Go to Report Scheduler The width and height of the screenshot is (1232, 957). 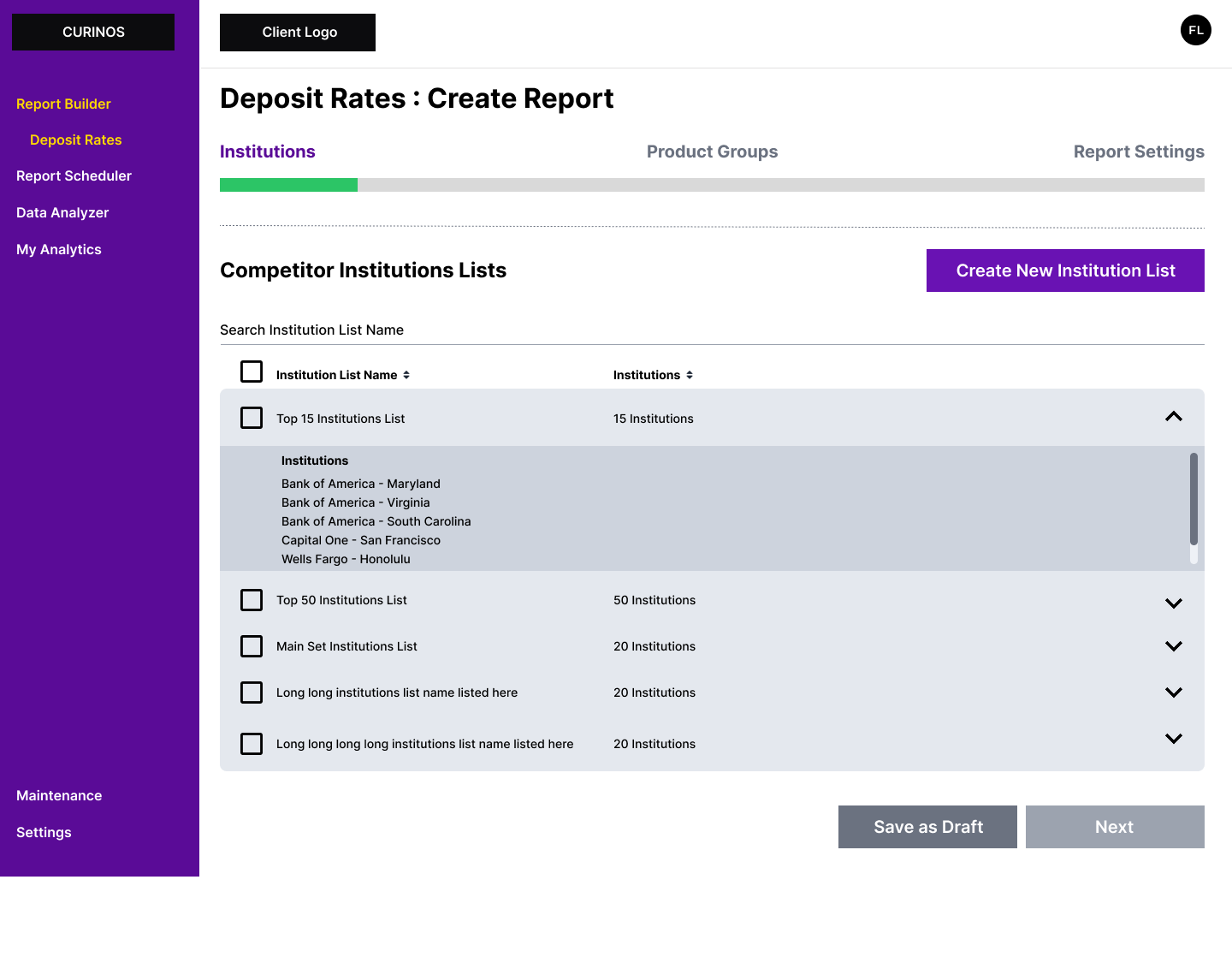click(x=74, y=175)
